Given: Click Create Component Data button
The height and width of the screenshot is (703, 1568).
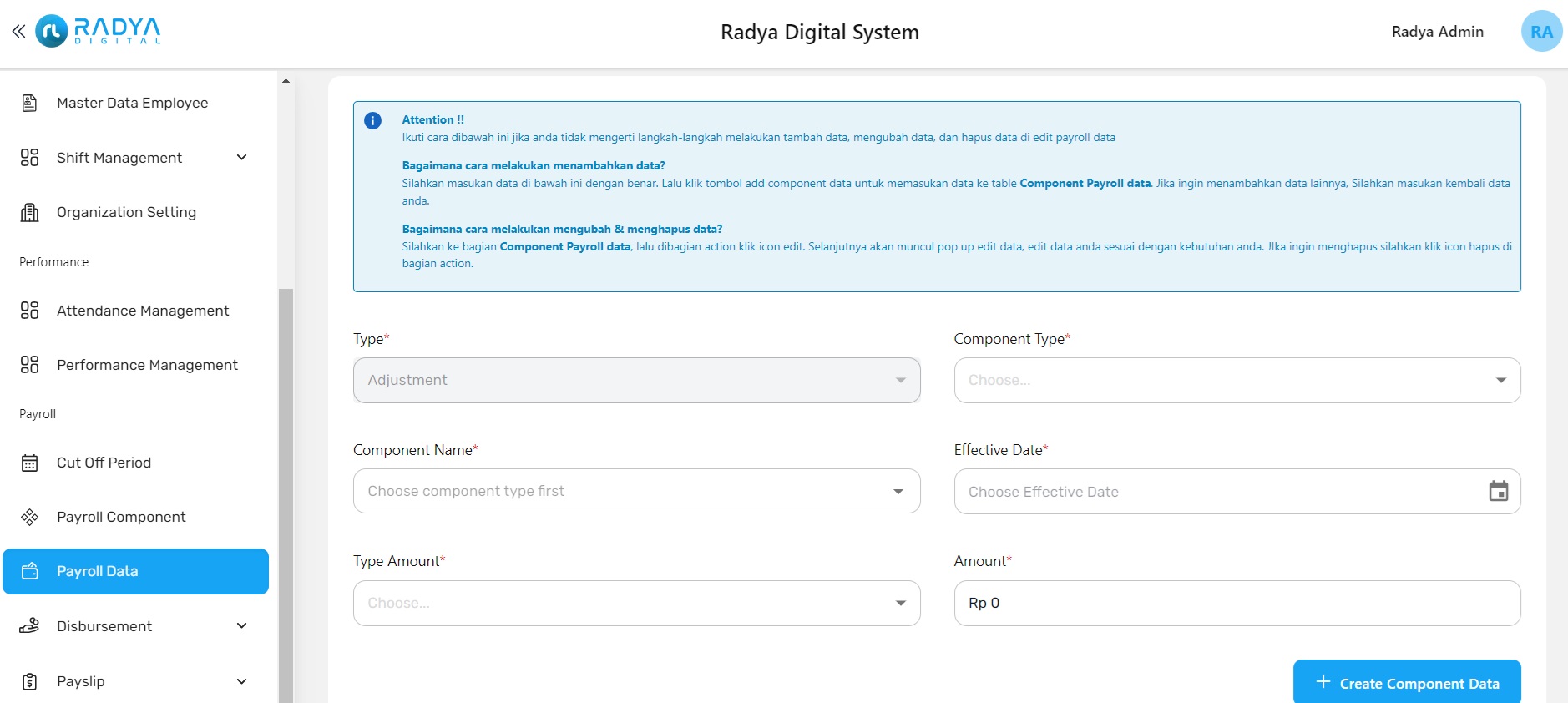Looking at the screenshot, I should click(1407, 682).
